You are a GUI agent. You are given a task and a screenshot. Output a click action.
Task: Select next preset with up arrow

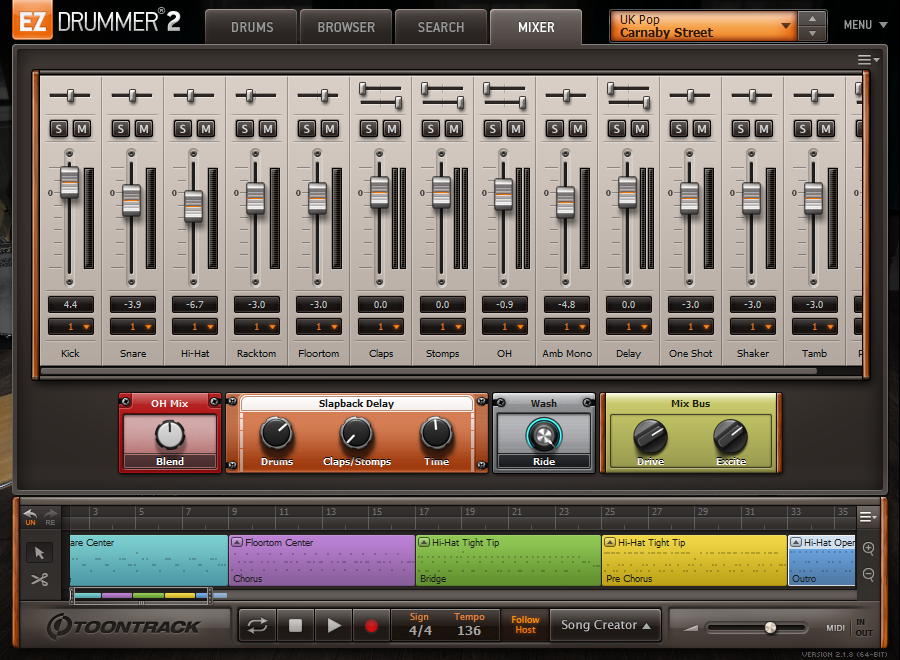[812, 19]
